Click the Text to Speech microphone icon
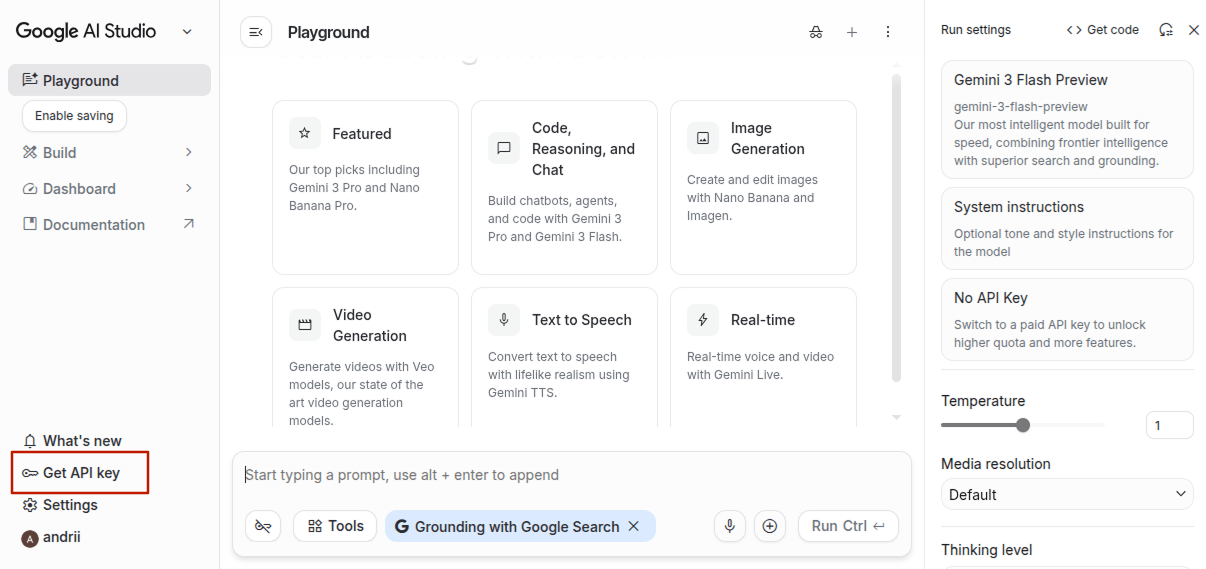 click(504, 320)
